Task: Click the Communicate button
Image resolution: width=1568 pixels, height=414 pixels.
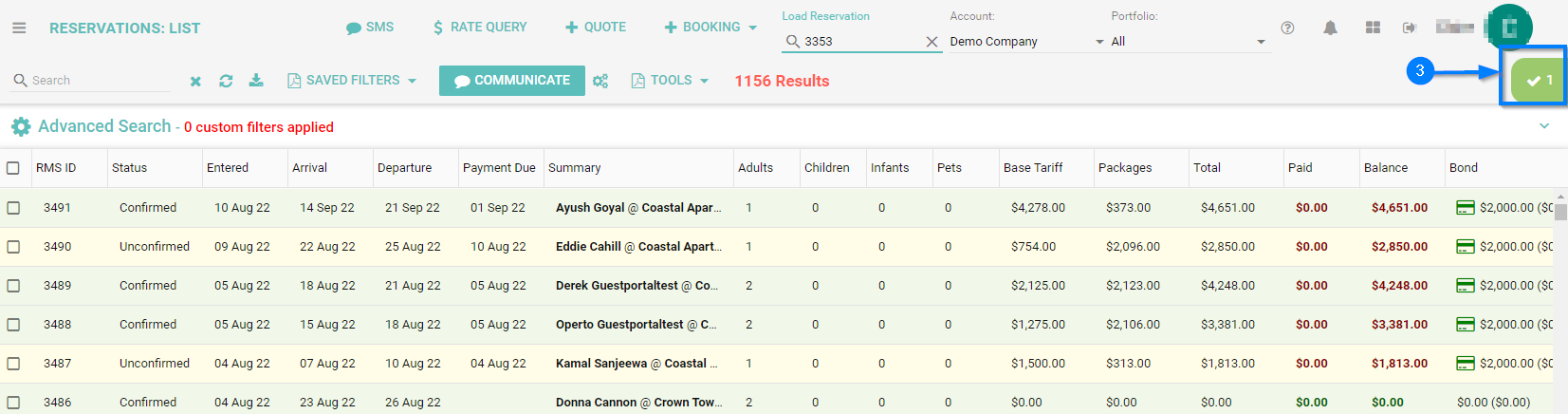Action: (x=512, y=81)
